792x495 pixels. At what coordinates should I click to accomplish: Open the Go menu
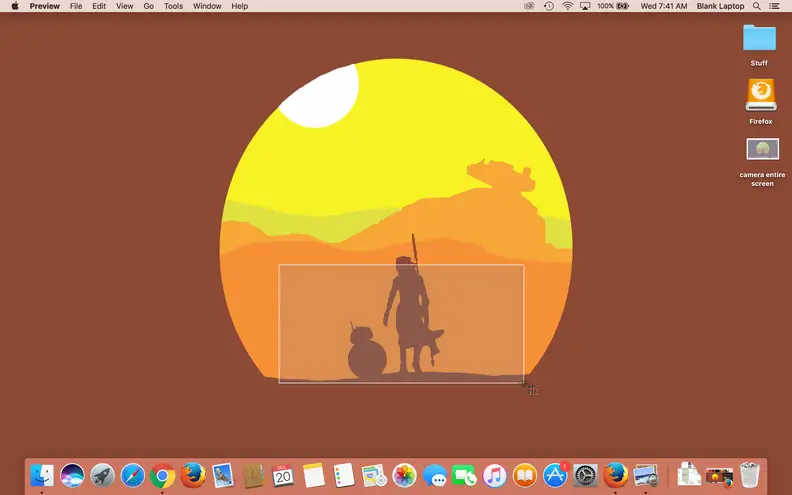click(x=148, y=6)
